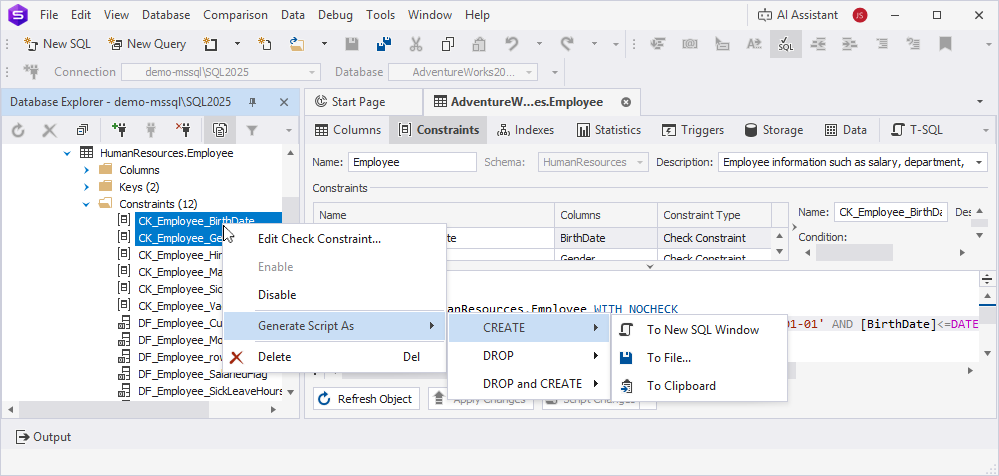The width and height of the screenshot is (999, 476).
Task: Open the Output panel
Action: coord(44,437)
